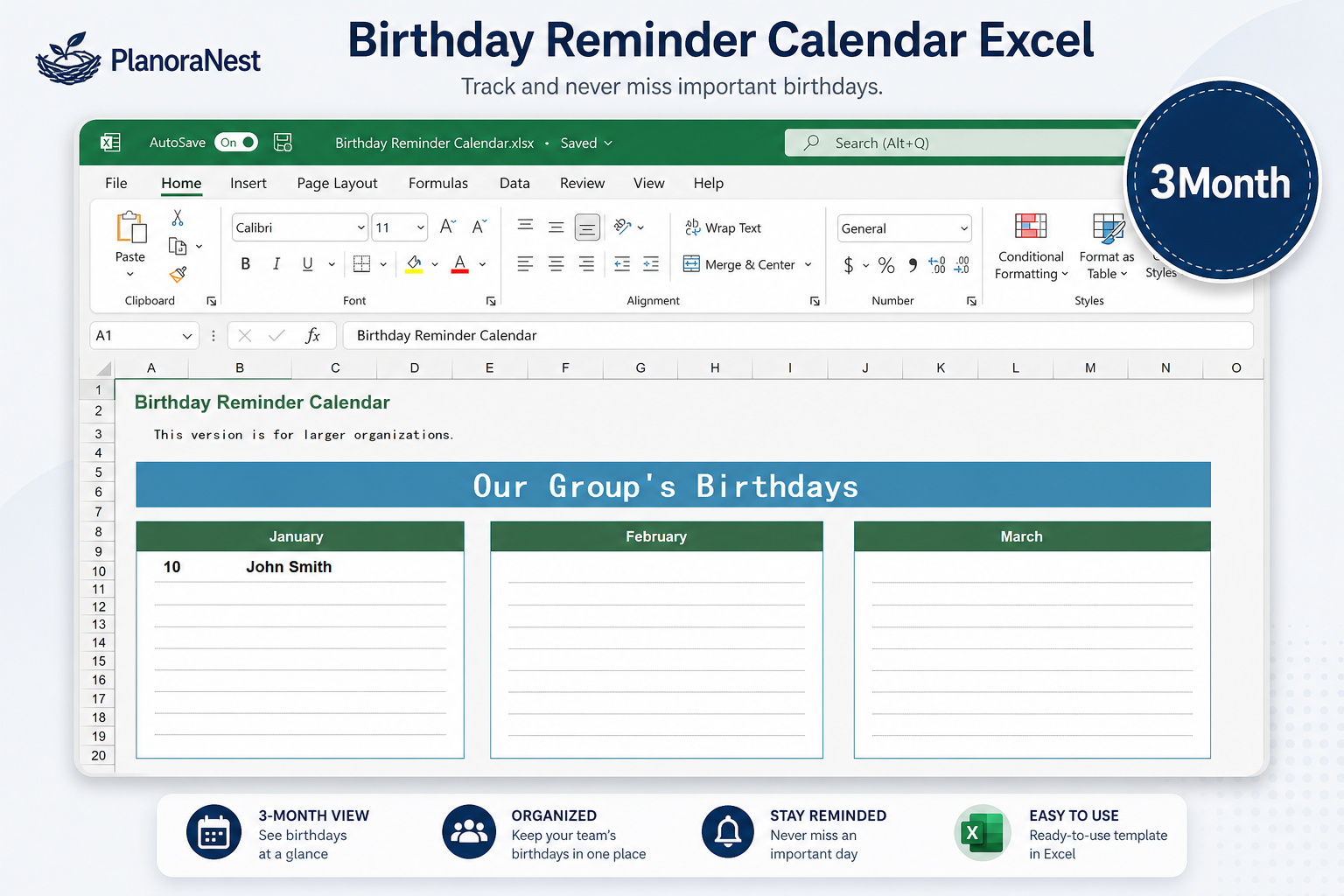Image resolution: width=1344 pixels, height=896 pixels.
Task: Open Alignment group dialog launcher
Action: pyautogui.click(x=815, y=301)
